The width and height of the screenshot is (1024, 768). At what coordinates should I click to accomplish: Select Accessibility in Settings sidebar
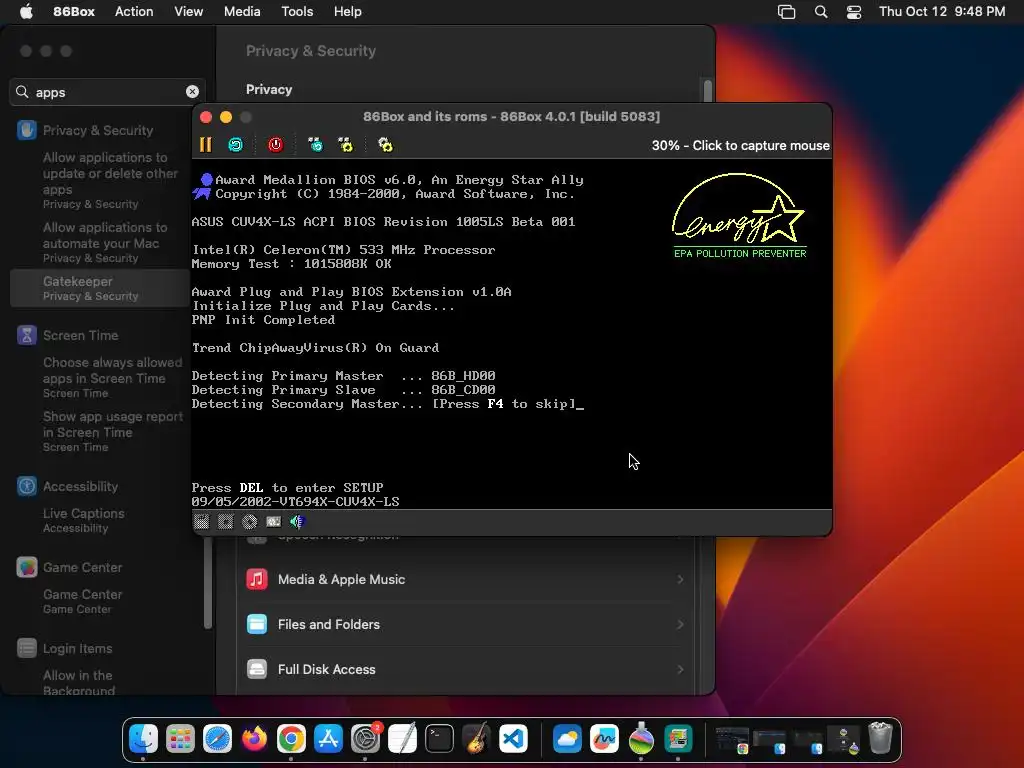80,486
